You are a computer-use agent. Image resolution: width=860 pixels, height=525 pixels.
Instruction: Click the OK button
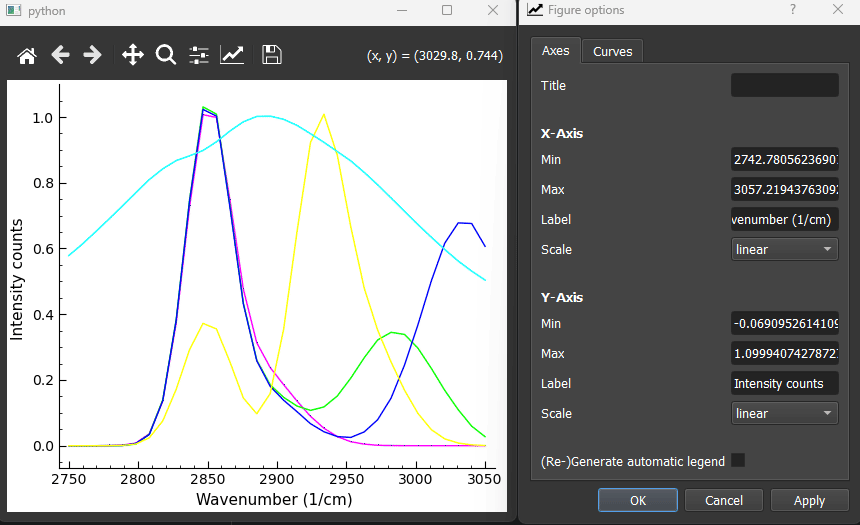click(x=638, y=500)
